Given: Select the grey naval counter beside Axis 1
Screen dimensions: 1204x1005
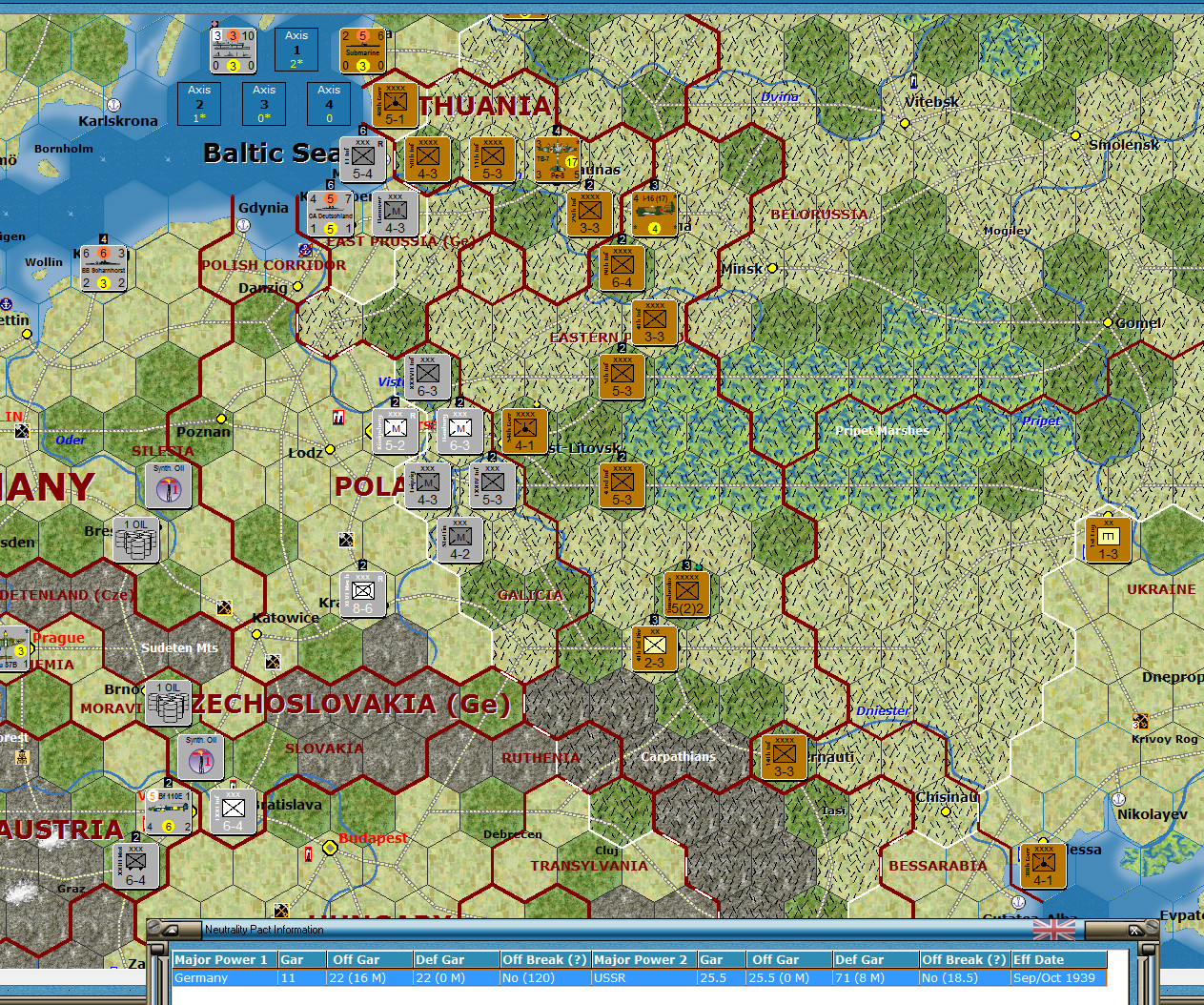Looking at the screenshot, I should (x=234, y=51).
